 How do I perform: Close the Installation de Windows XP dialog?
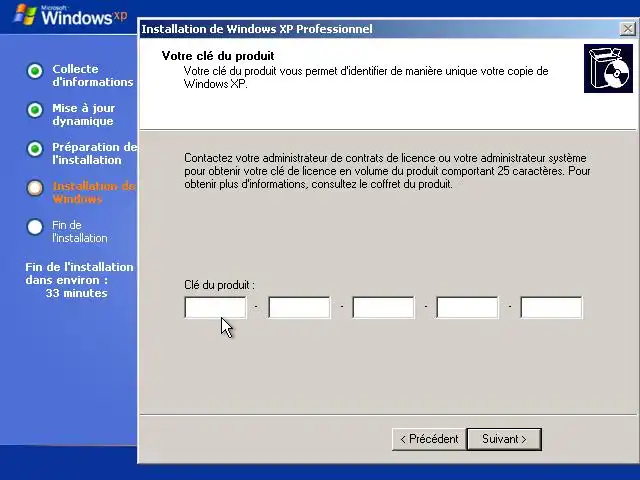click(x=627, y=29)
